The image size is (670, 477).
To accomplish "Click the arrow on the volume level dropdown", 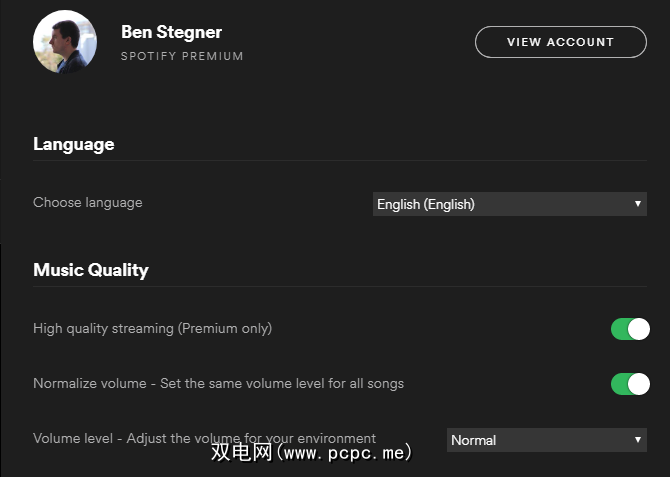I will [x=638, y=440].
